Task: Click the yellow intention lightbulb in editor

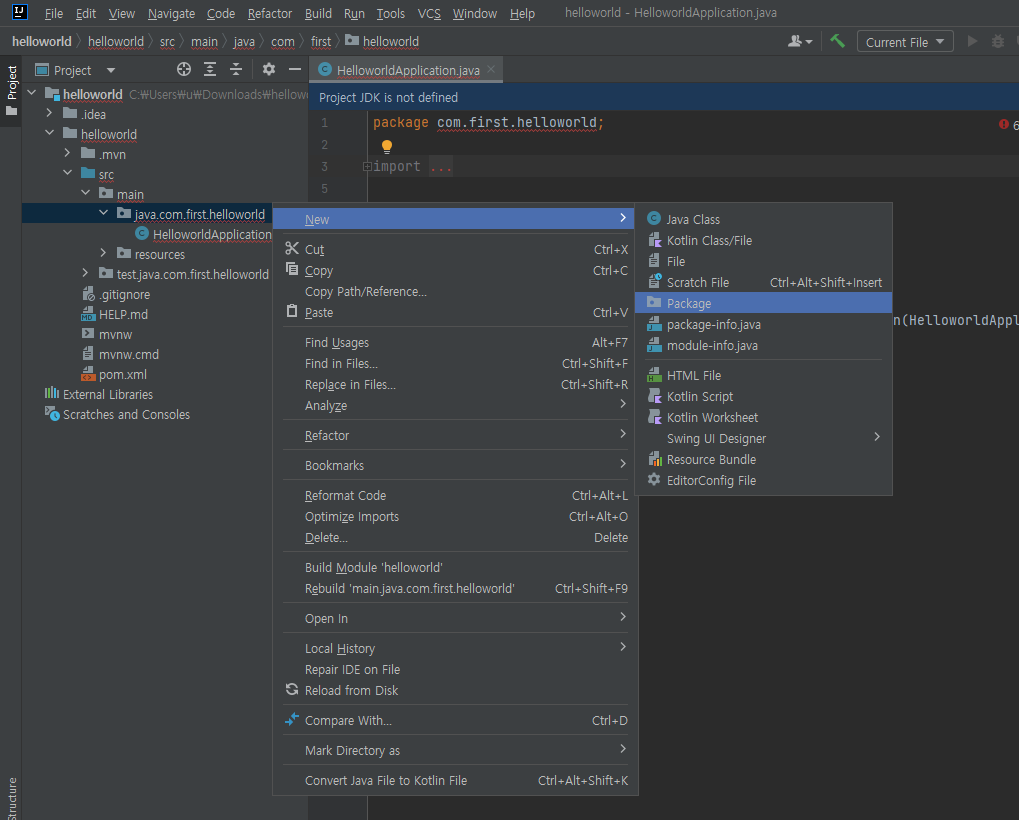Action: [387, 146]
